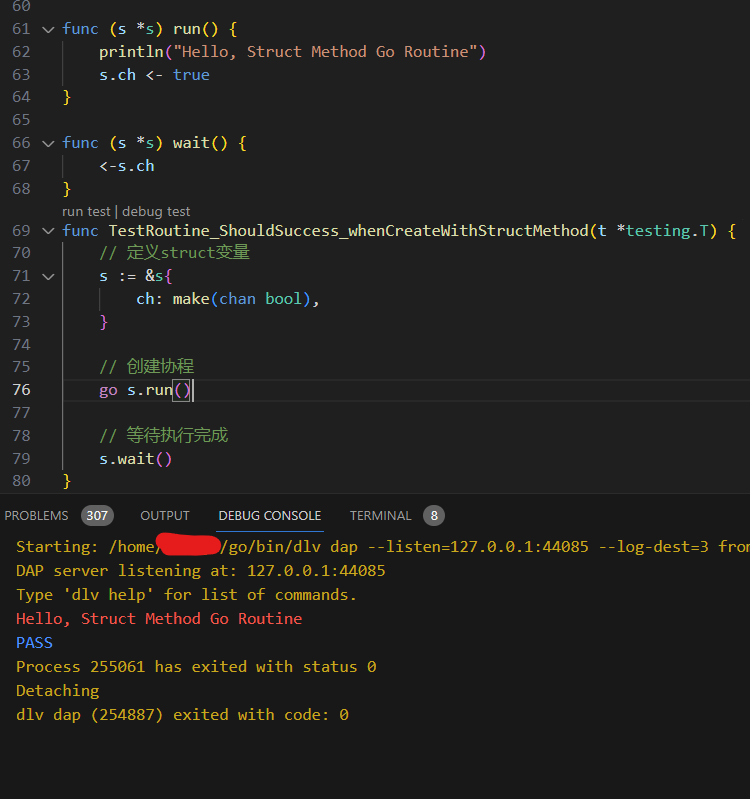
Task: Collapse the run() method fold chevron
Action: (x=48, y=29)
